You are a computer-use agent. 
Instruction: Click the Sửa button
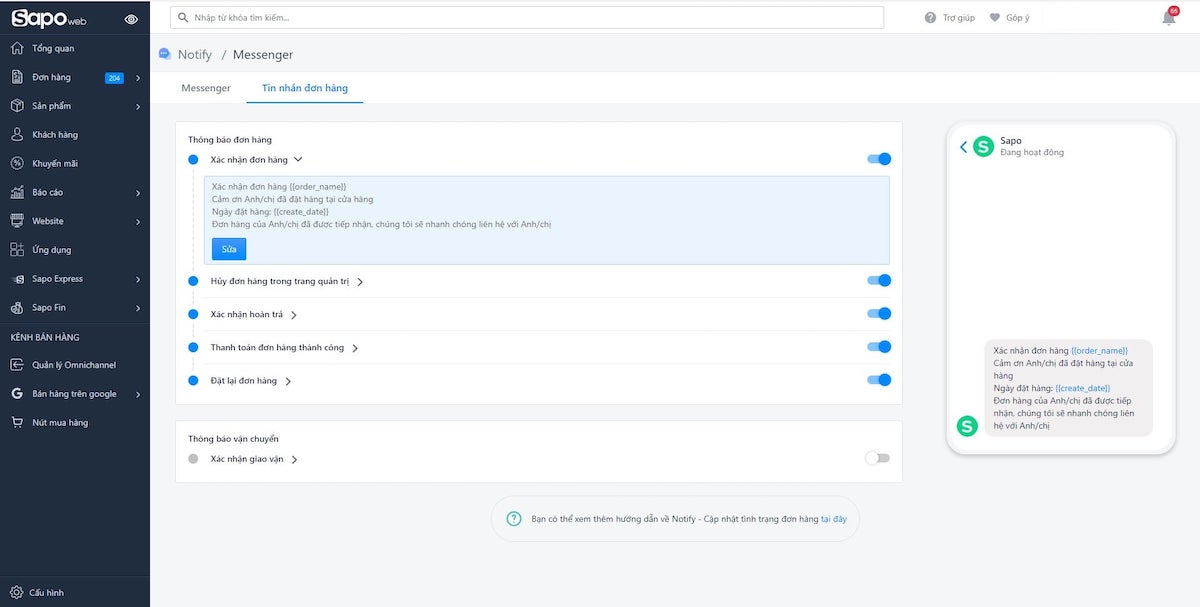point(229,249)
